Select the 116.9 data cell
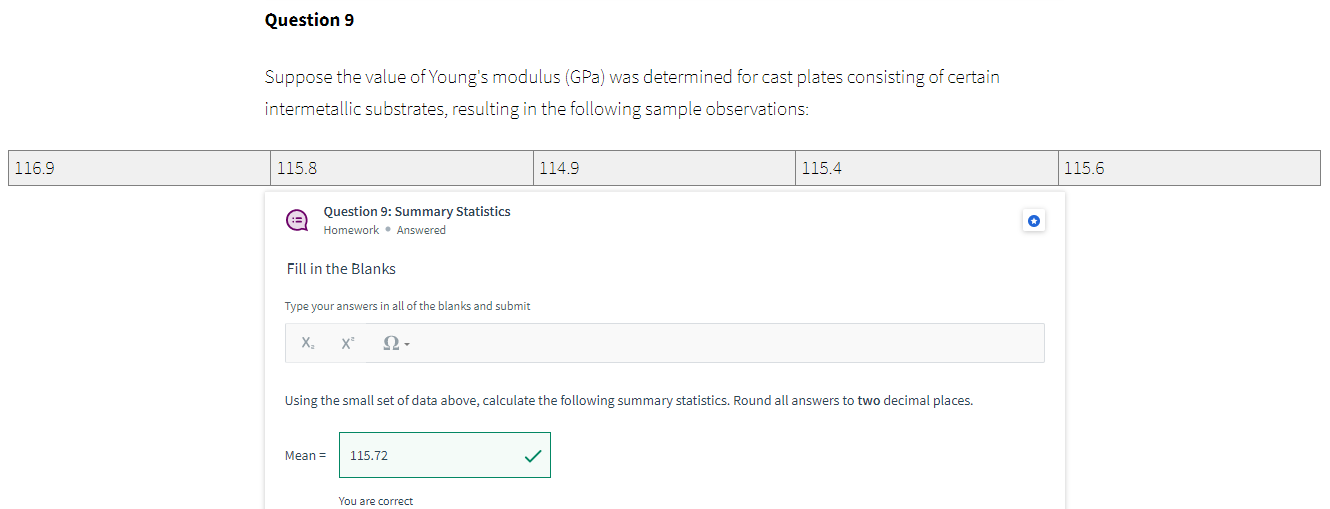Screen dimensions: 1330x509 point(138,168)
